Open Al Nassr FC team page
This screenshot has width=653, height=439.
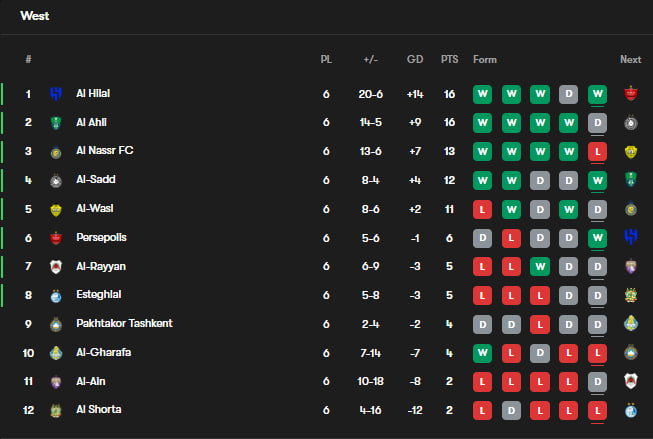105,150
